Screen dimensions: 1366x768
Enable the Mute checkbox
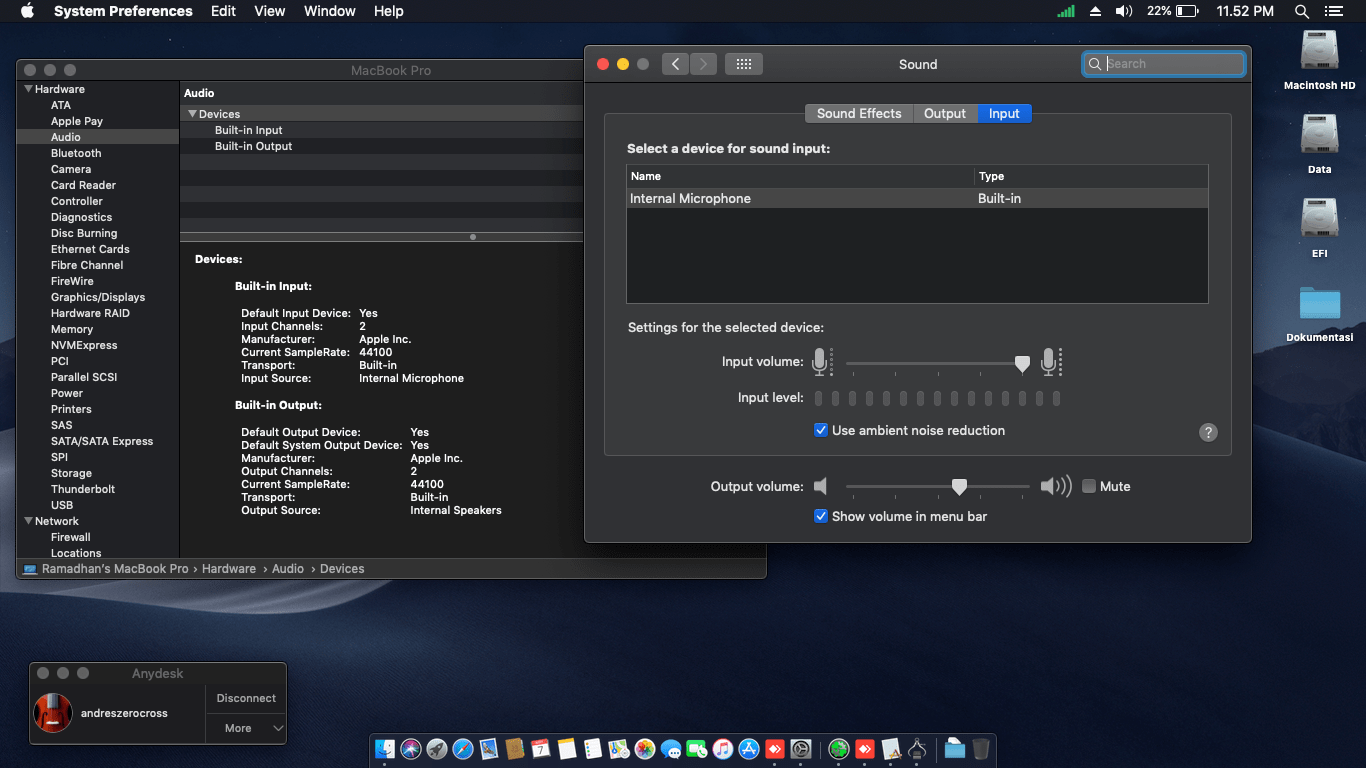(x=1088, y=486)
